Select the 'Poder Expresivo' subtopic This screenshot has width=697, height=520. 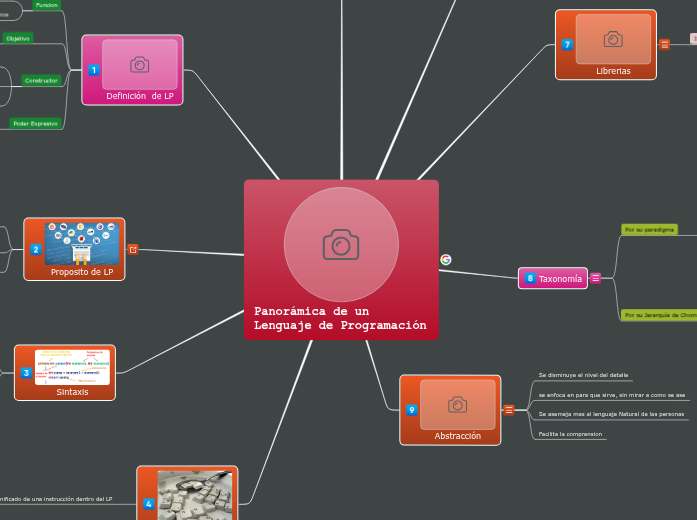(x=34, y=123)
